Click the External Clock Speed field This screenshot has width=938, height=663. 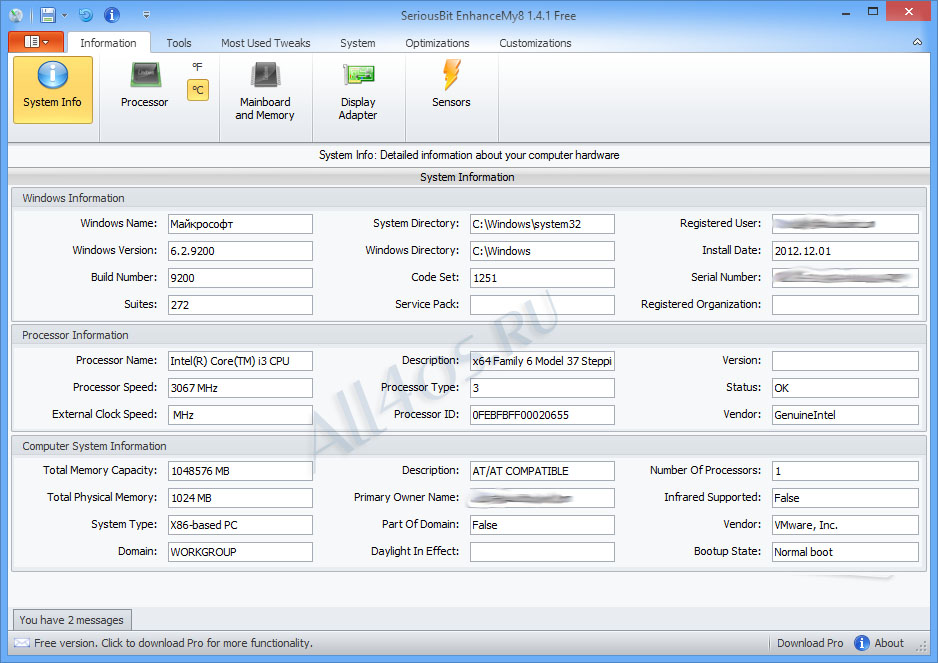[x=240, y=415]
